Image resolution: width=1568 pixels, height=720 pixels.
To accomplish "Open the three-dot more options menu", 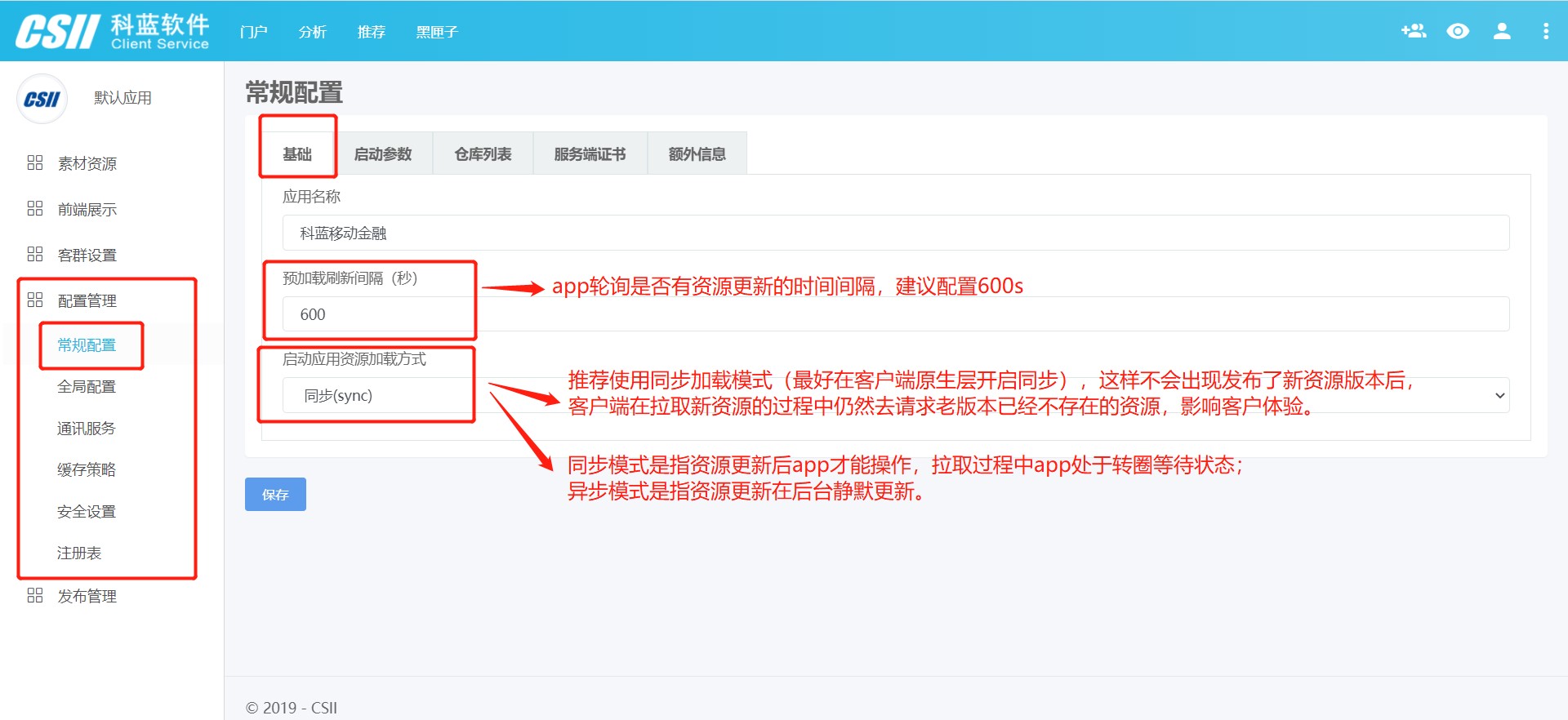I will click(x=1545, y=31).
